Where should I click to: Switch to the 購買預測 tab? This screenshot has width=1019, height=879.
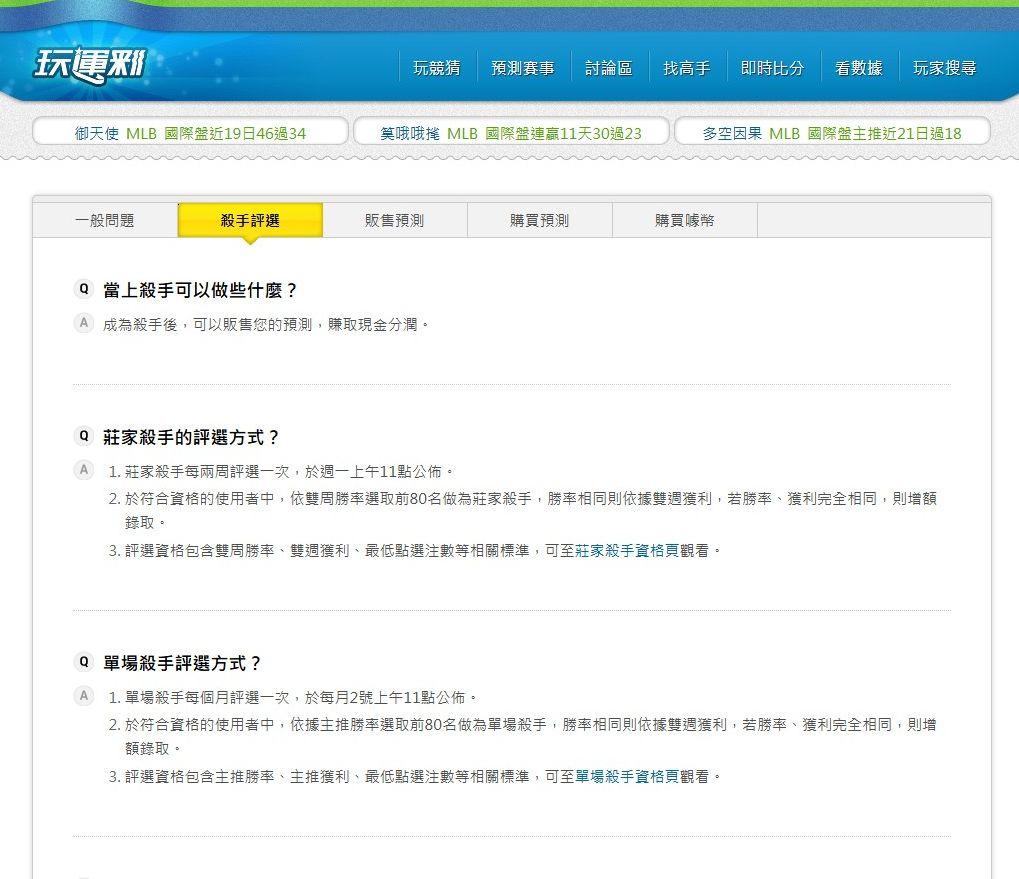[x=539, y=220]
